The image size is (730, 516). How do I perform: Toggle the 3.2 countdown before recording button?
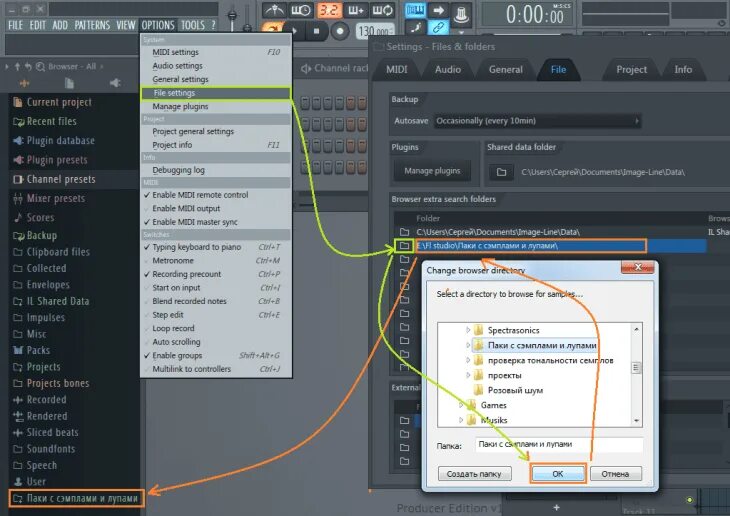[329, 10]
